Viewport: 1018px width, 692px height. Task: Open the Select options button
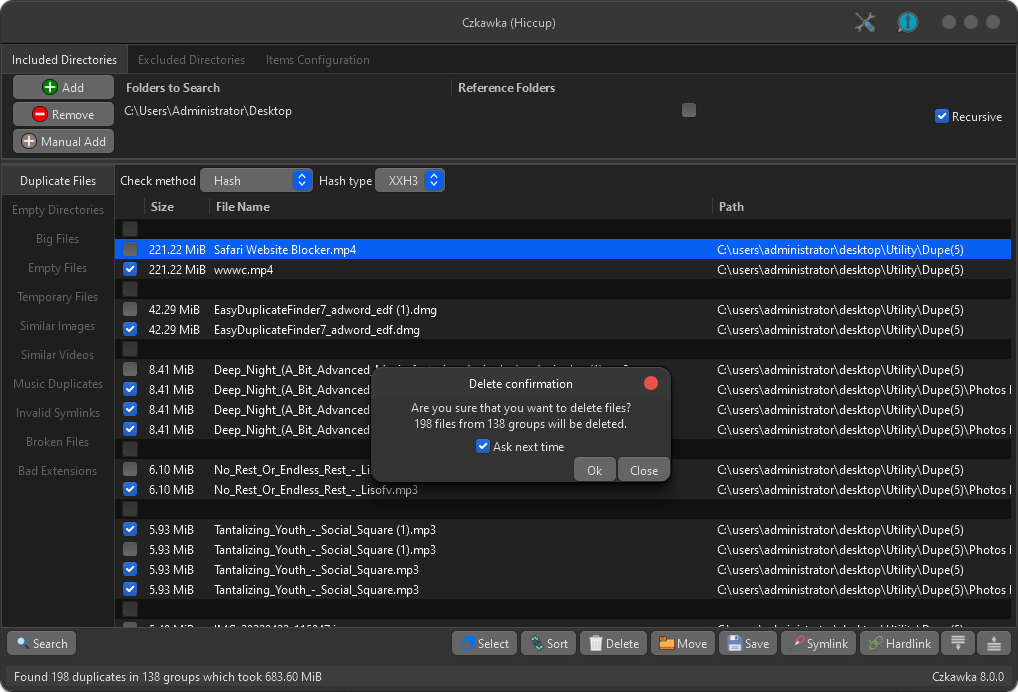pyautogui.click(x=485, y=643)
